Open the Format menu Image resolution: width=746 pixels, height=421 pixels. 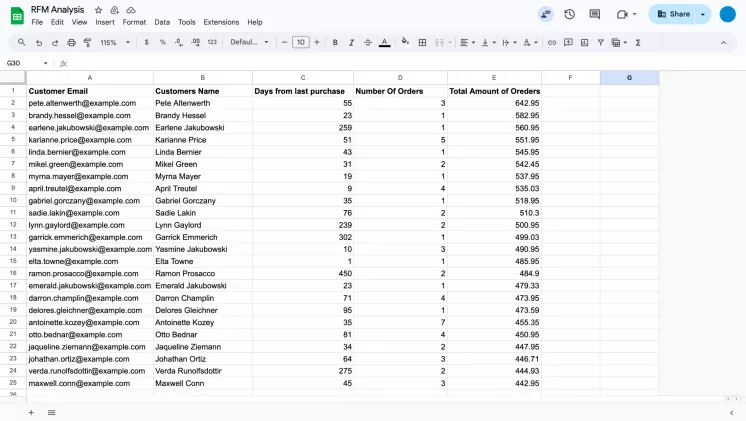click(x=134, y=22)
